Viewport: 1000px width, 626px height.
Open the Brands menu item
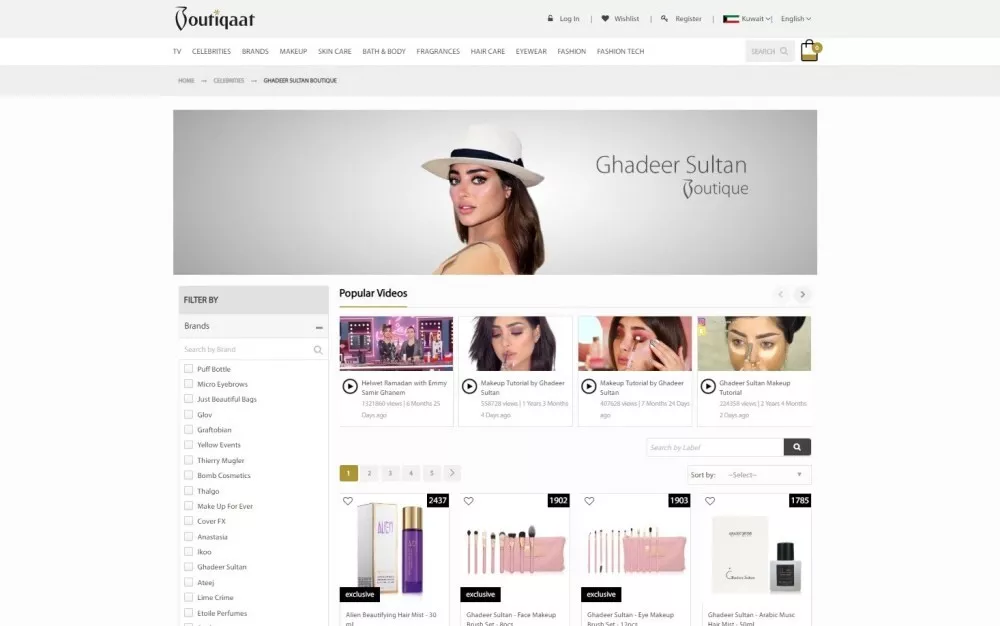(x=255, y=51)
